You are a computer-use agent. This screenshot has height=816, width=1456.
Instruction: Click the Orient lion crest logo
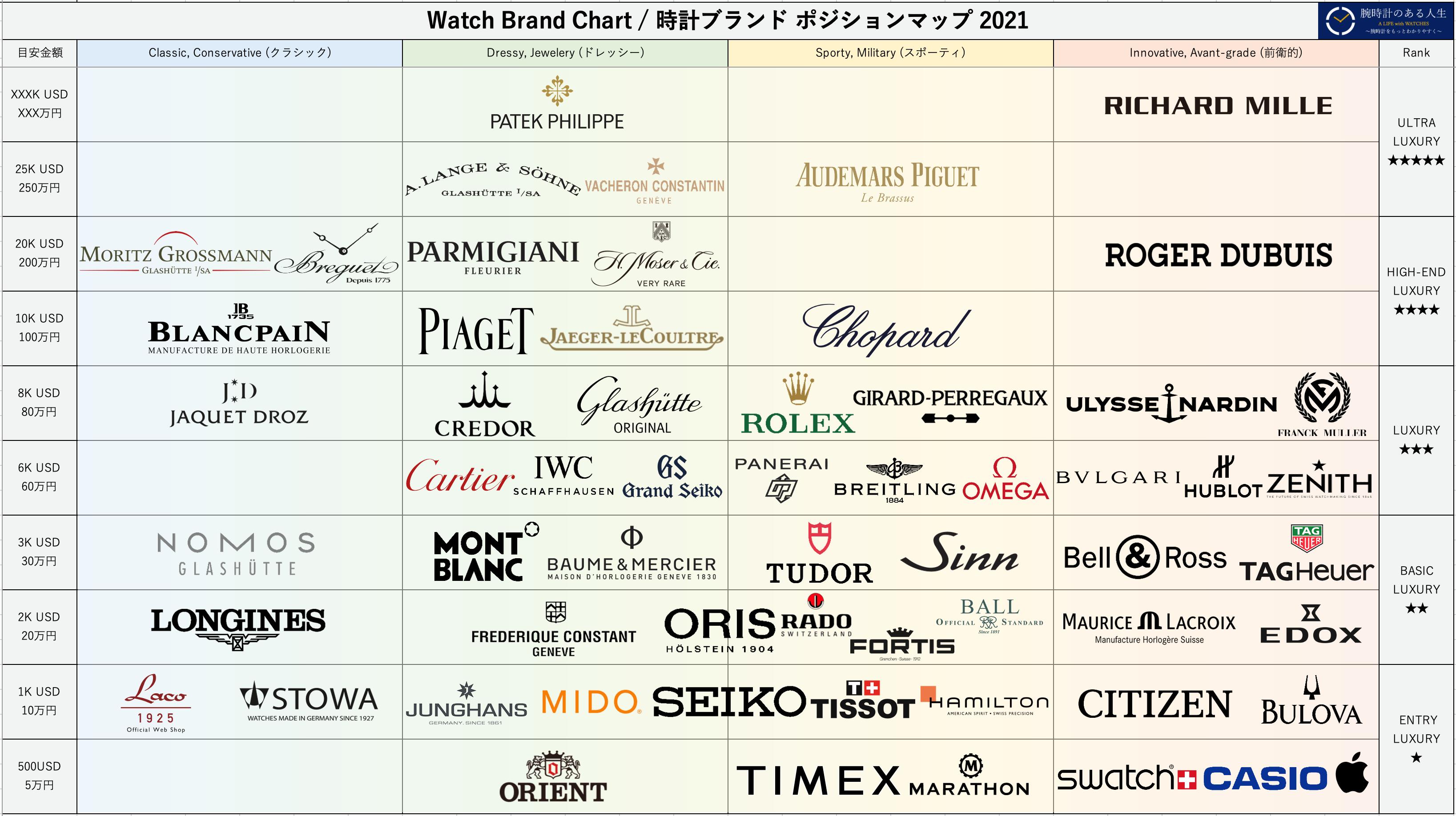[553, 766]
